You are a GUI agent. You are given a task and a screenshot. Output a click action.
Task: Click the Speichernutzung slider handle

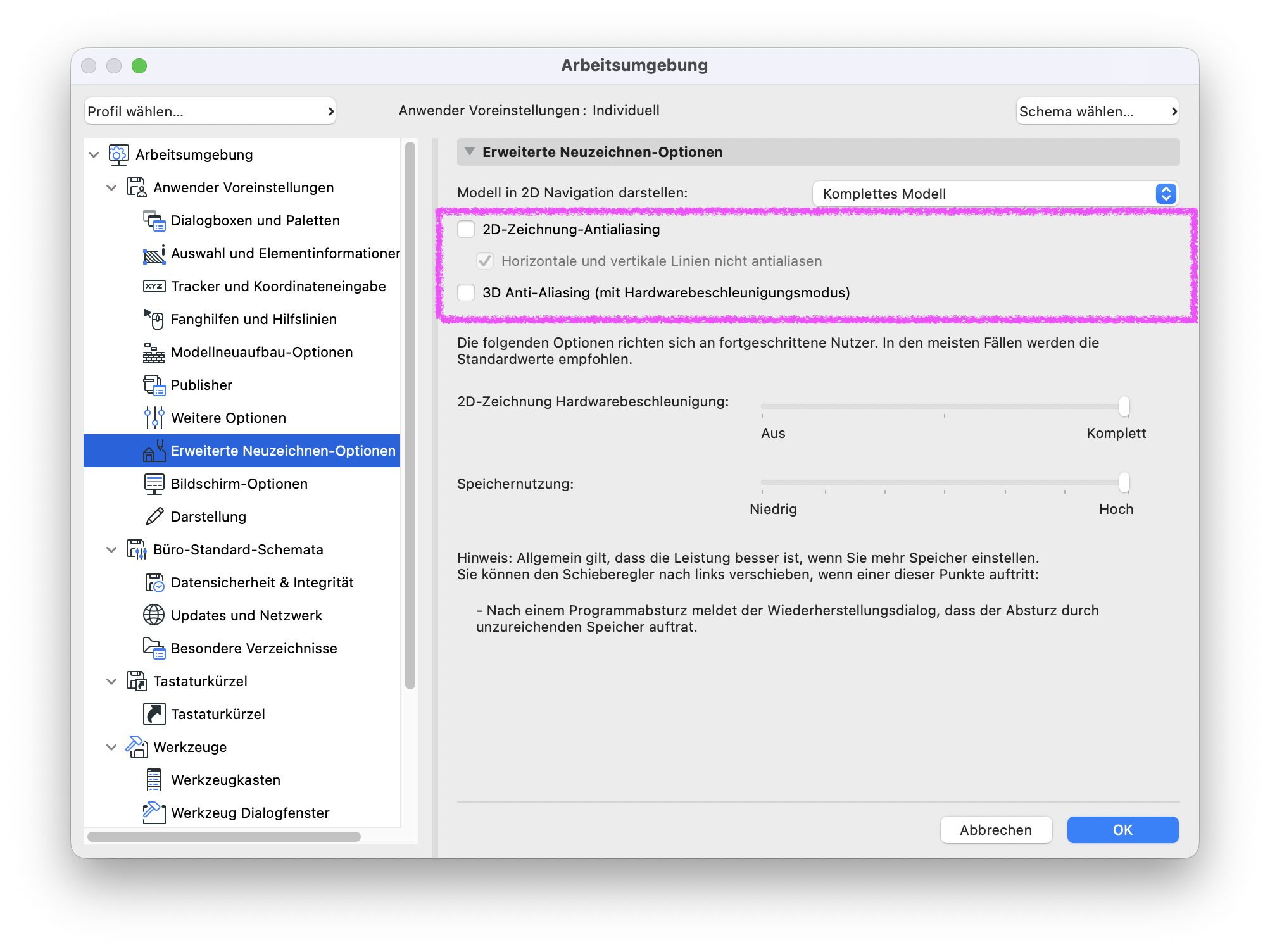(1124, 482)
